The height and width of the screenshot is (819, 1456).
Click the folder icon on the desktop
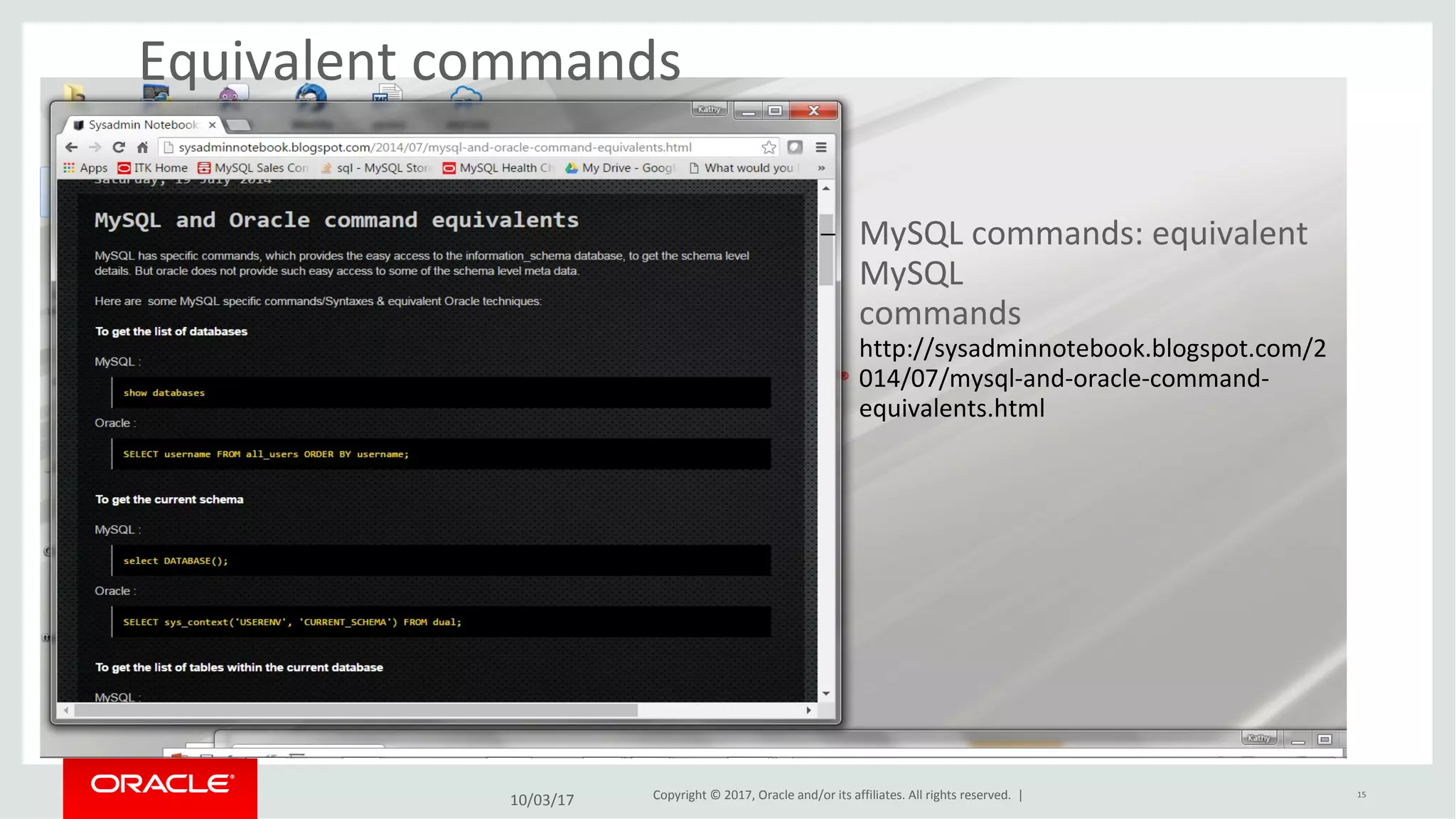[74, 92]
